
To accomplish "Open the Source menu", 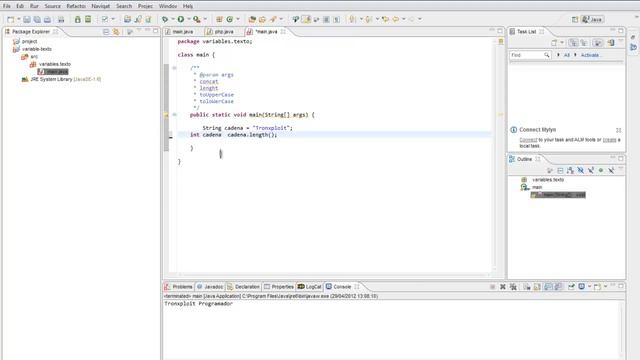I will tap(52, 6).
